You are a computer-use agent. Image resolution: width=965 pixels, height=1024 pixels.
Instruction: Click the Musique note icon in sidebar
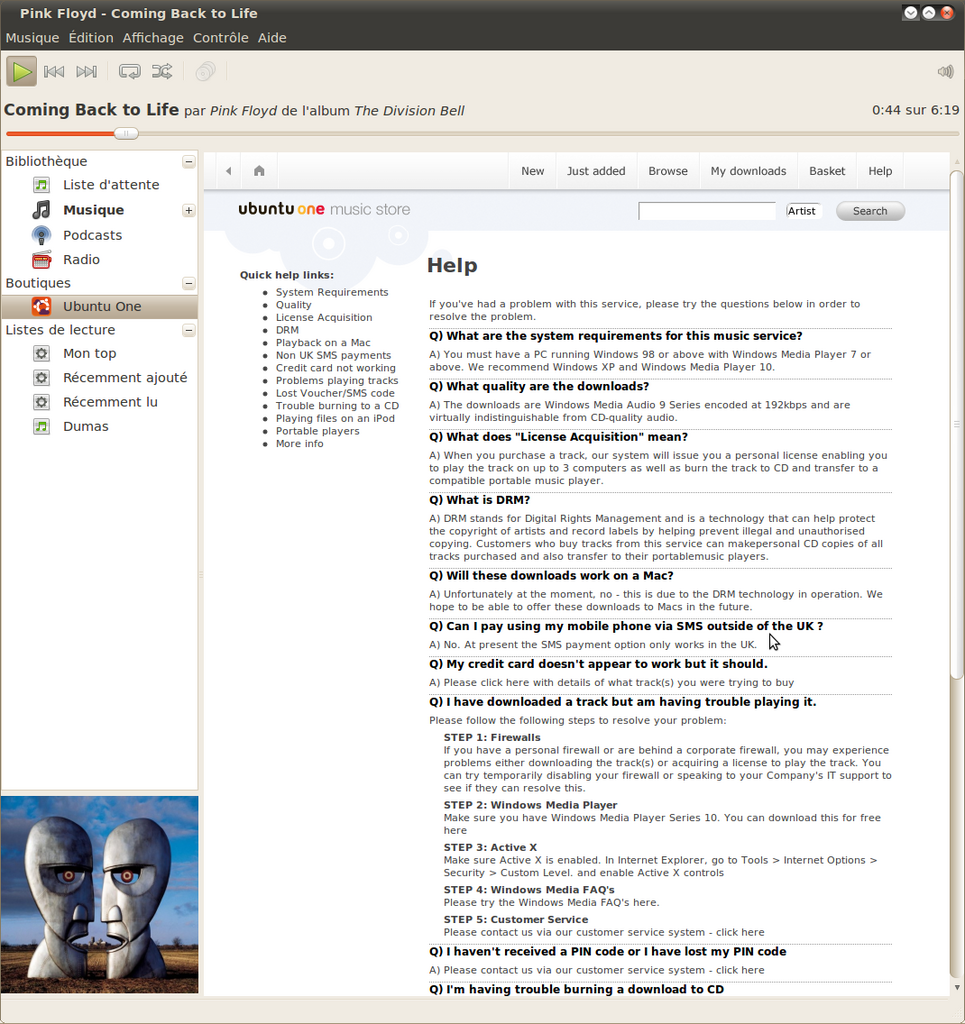point(41,210)
